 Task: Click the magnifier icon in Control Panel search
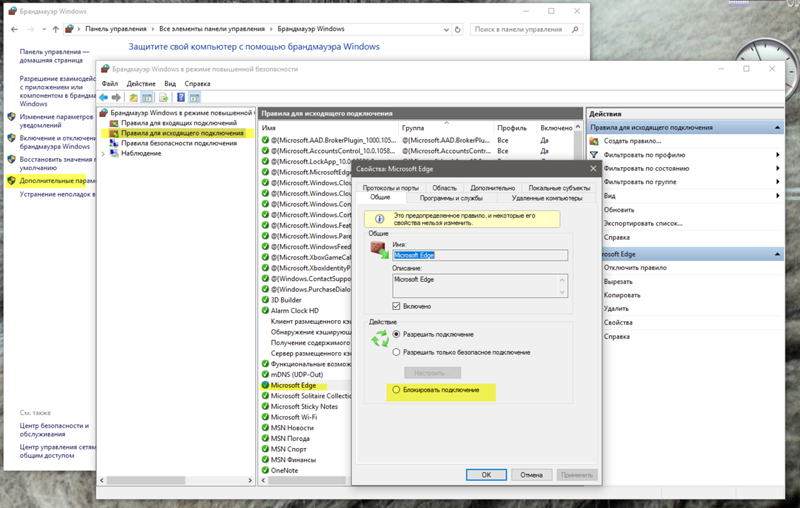click(x=575, y=30)
